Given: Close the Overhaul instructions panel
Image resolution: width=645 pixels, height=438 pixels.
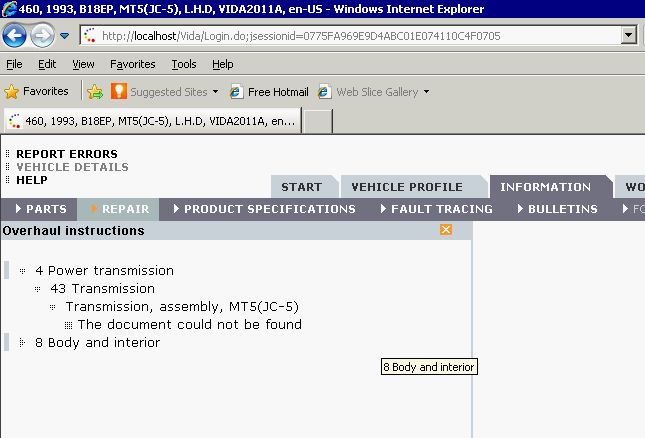Looking at the screenshot, I should tap(446, 229).
